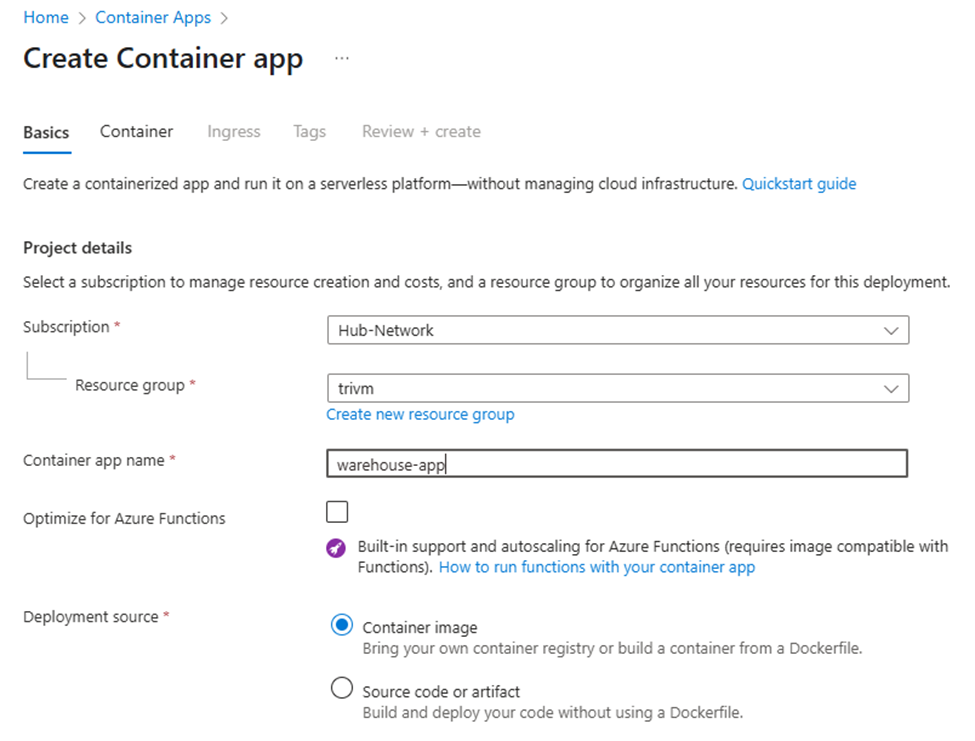This screenshot has width=975, height=741.
Task: Open the Tags tab
Action: pyautogui.click(x=310, y=132)
